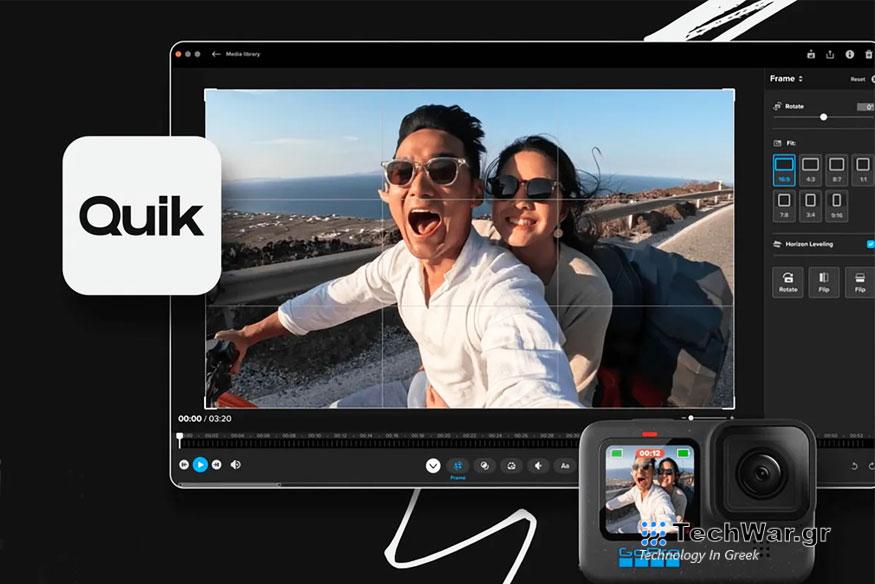Click the share/upload icon in the top bar
The height and width of the screenshot is (584, 875).
pyautogui.click(x=829, y=54)
